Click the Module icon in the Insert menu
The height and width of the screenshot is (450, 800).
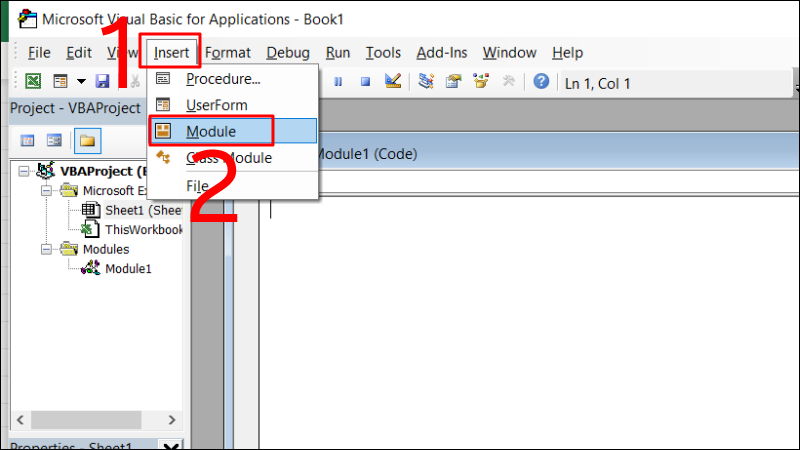[163, 131]
